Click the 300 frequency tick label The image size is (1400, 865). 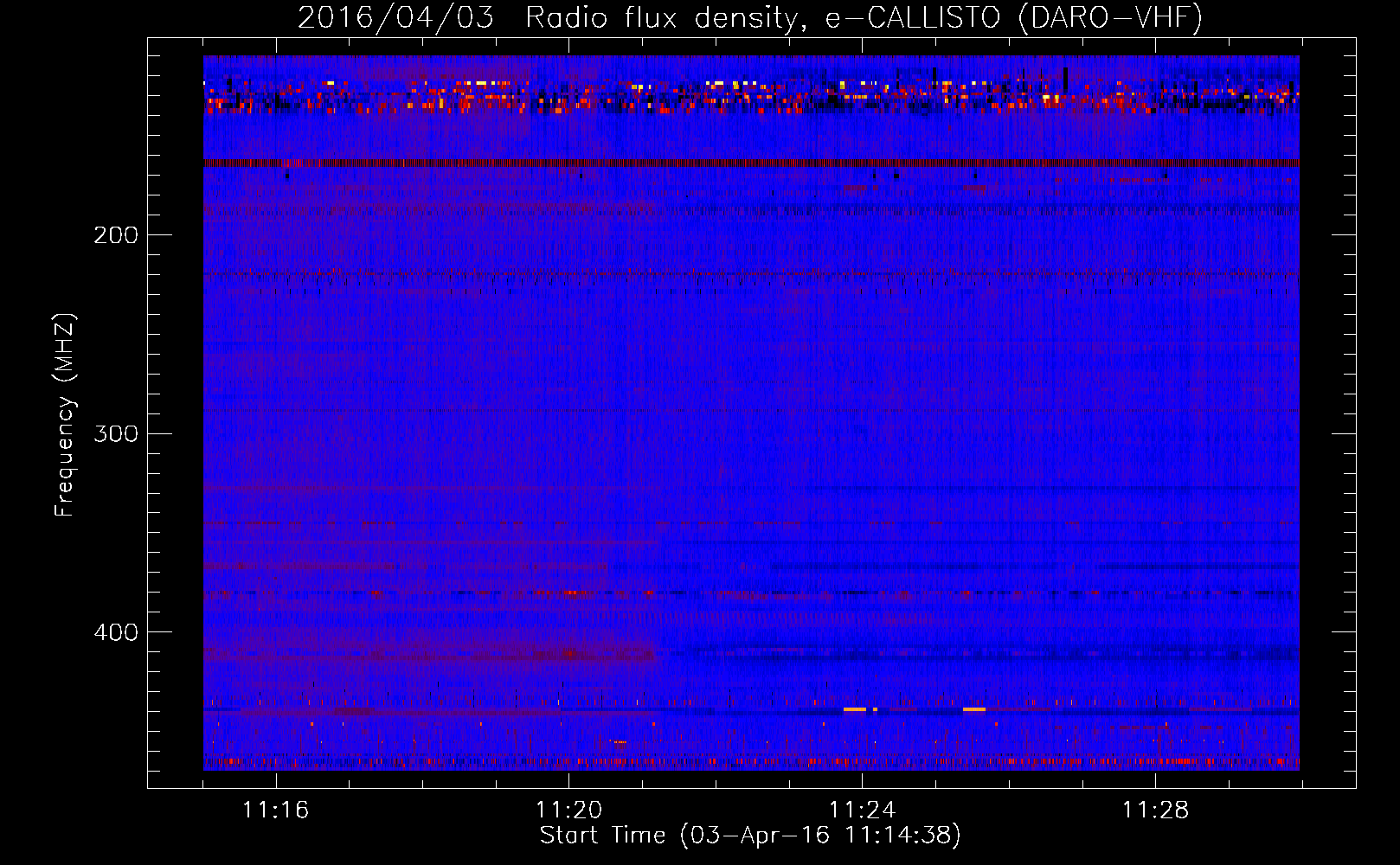coord(116,433)
